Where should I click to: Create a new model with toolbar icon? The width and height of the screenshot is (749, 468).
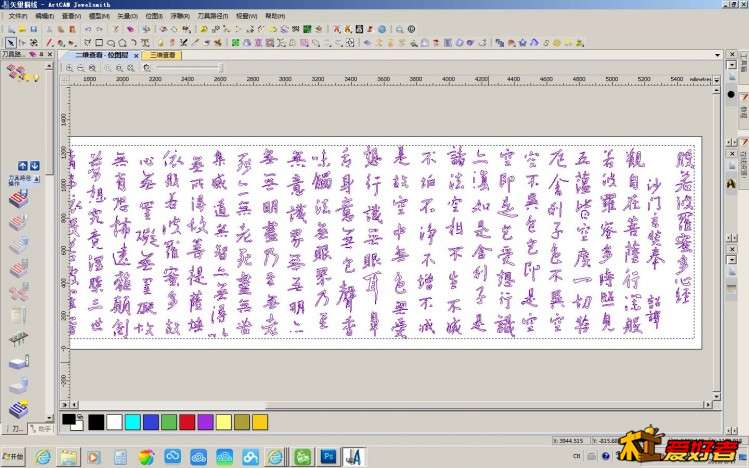[11, 29]
